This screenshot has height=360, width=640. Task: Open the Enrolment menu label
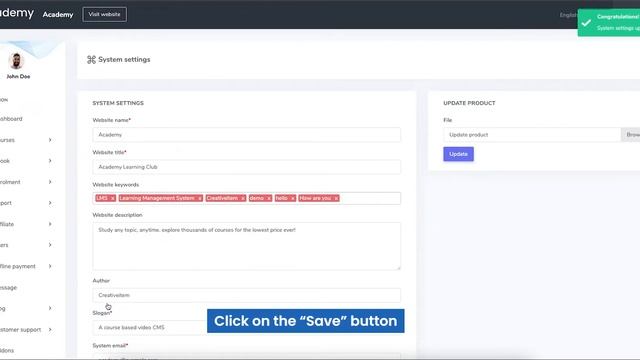coord(10,182)
